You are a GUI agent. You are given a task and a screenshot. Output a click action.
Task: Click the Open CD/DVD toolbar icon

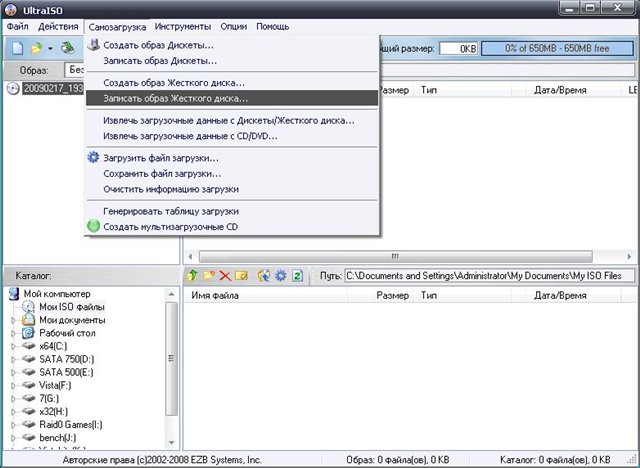[x=68, y=48]
